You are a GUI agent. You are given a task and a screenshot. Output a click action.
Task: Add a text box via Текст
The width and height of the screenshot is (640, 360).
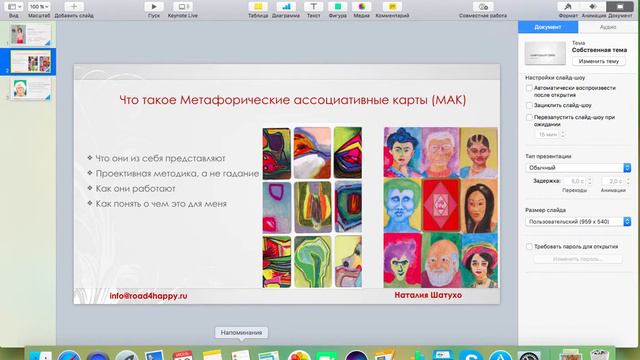(x=313, y=7)
